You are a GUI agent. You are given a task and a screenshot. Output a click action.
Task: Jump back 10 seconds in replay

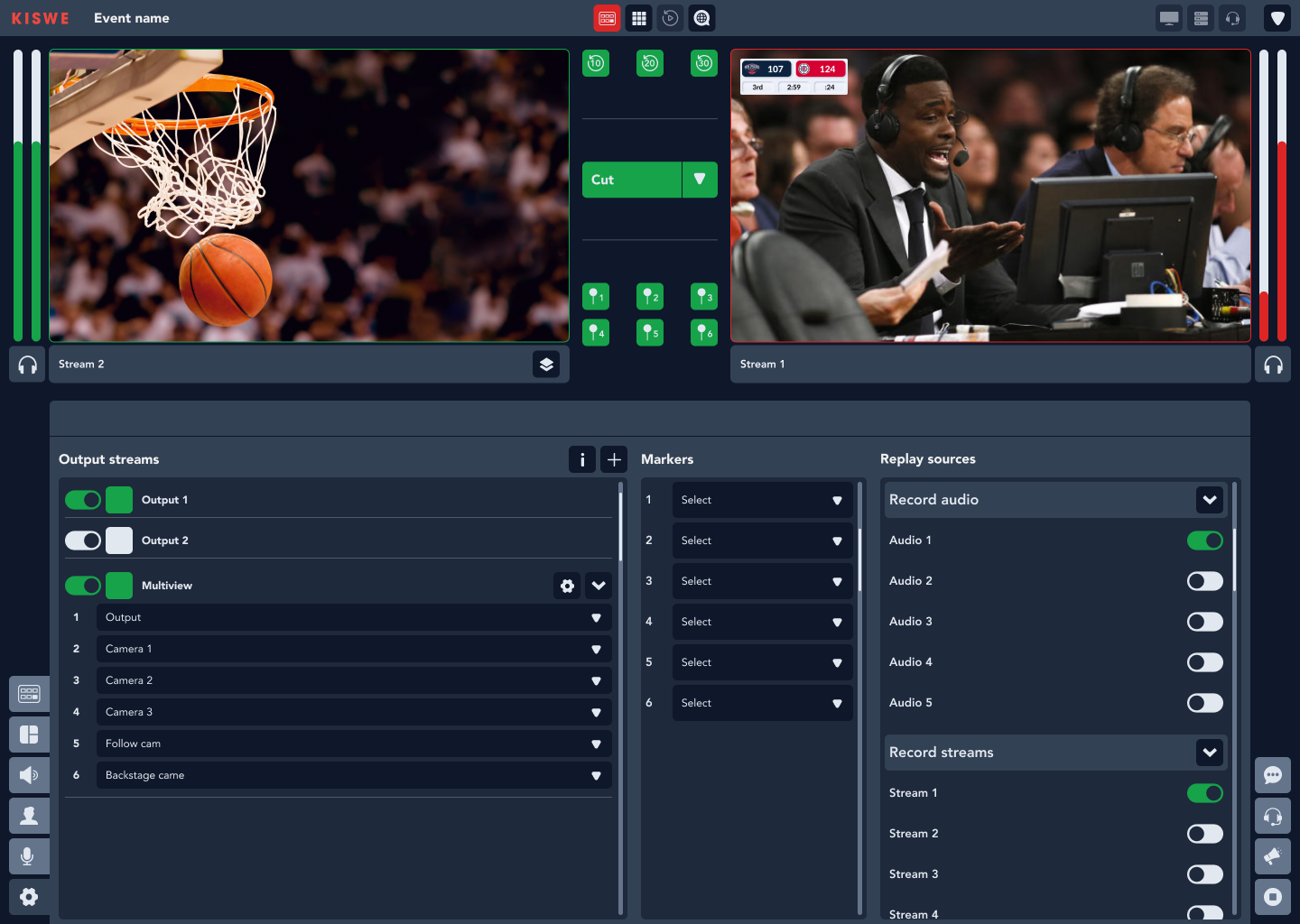(596, 63)
